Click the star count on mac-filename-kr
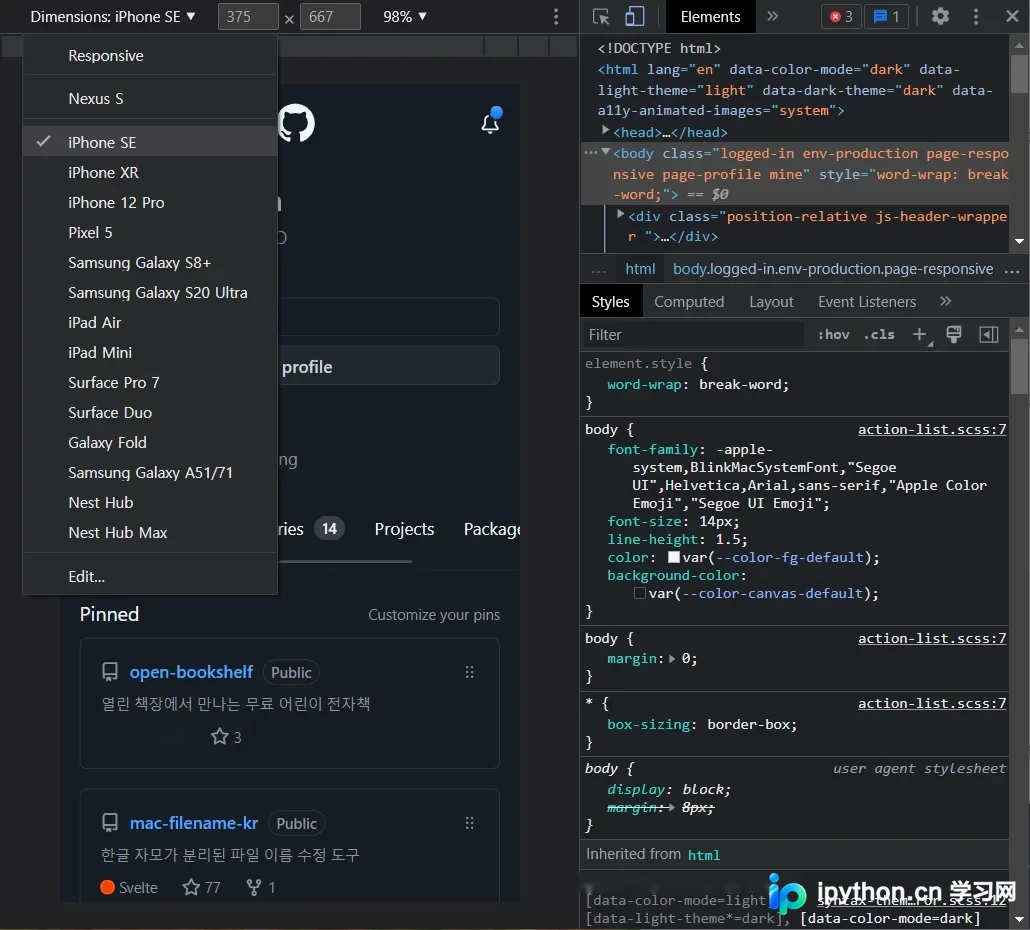 coord(201,887)
